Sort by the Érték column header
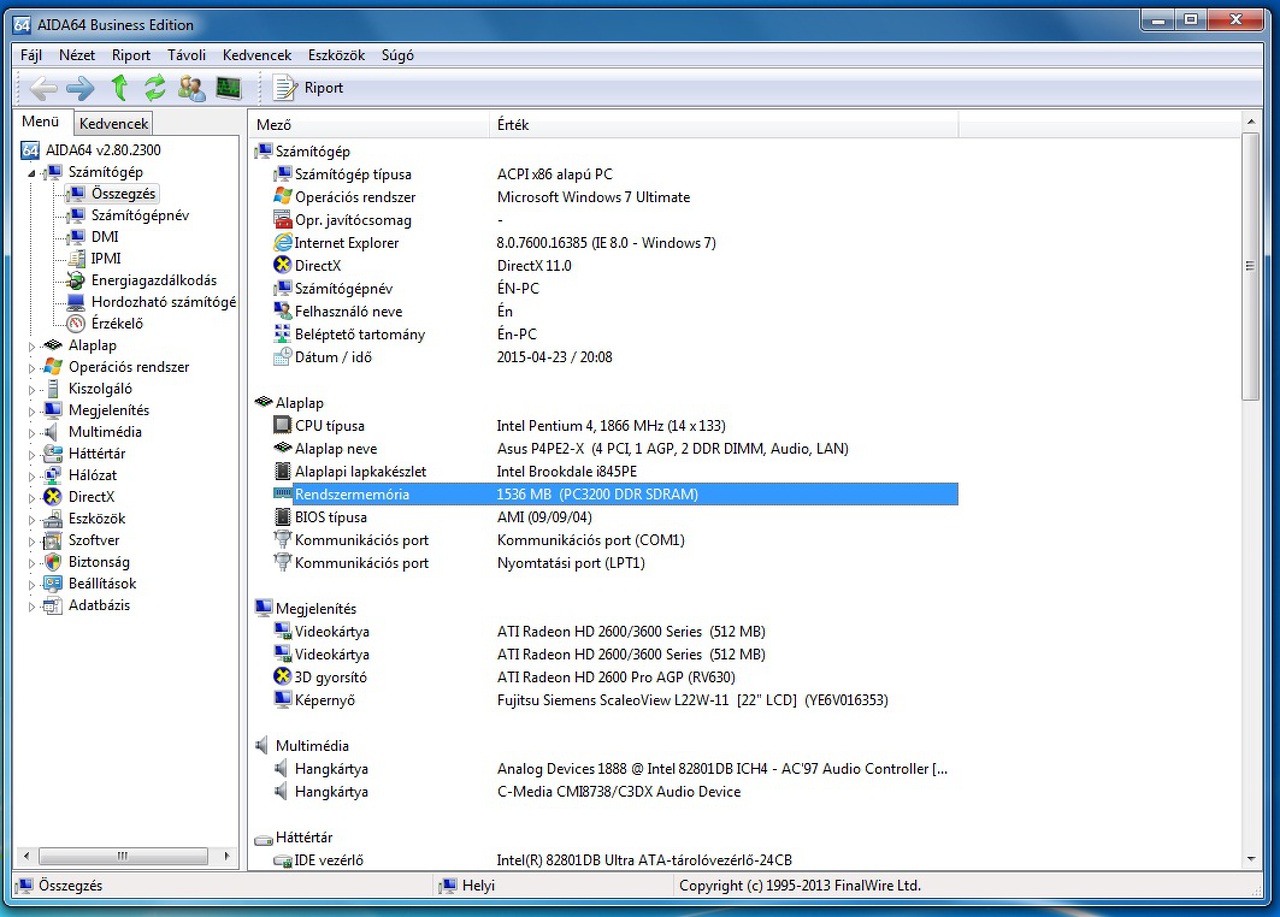Screen dimensions: 1280x917 coord(724,125)
